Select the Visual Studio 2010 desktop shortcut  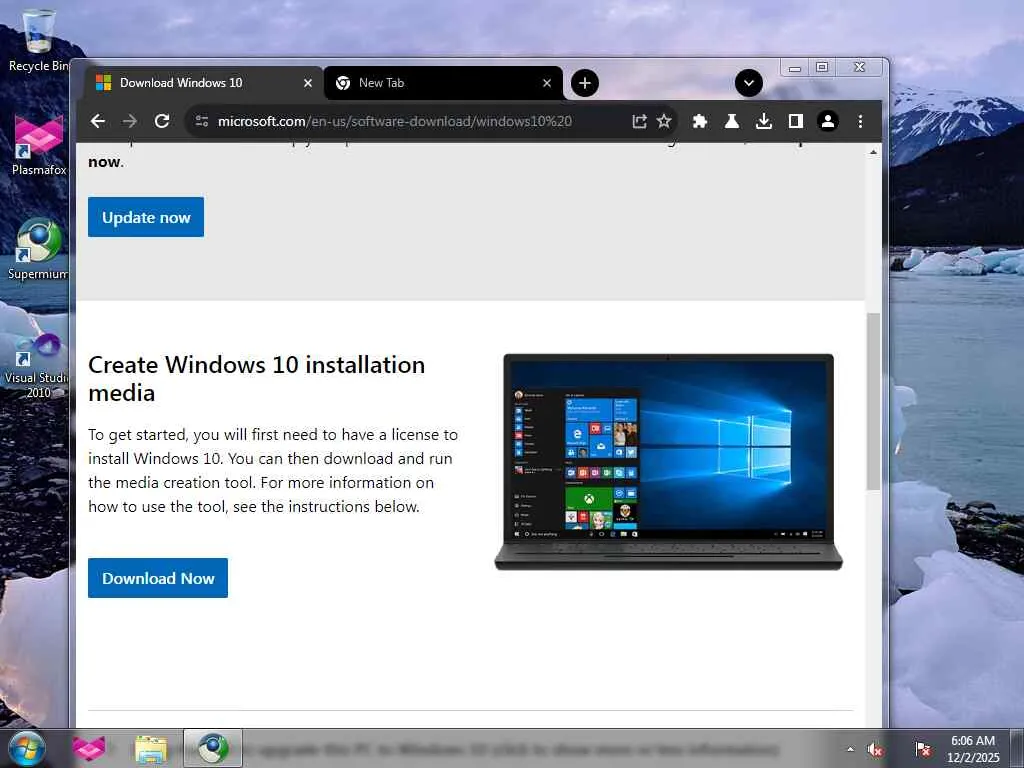click(x=37, y=366)
